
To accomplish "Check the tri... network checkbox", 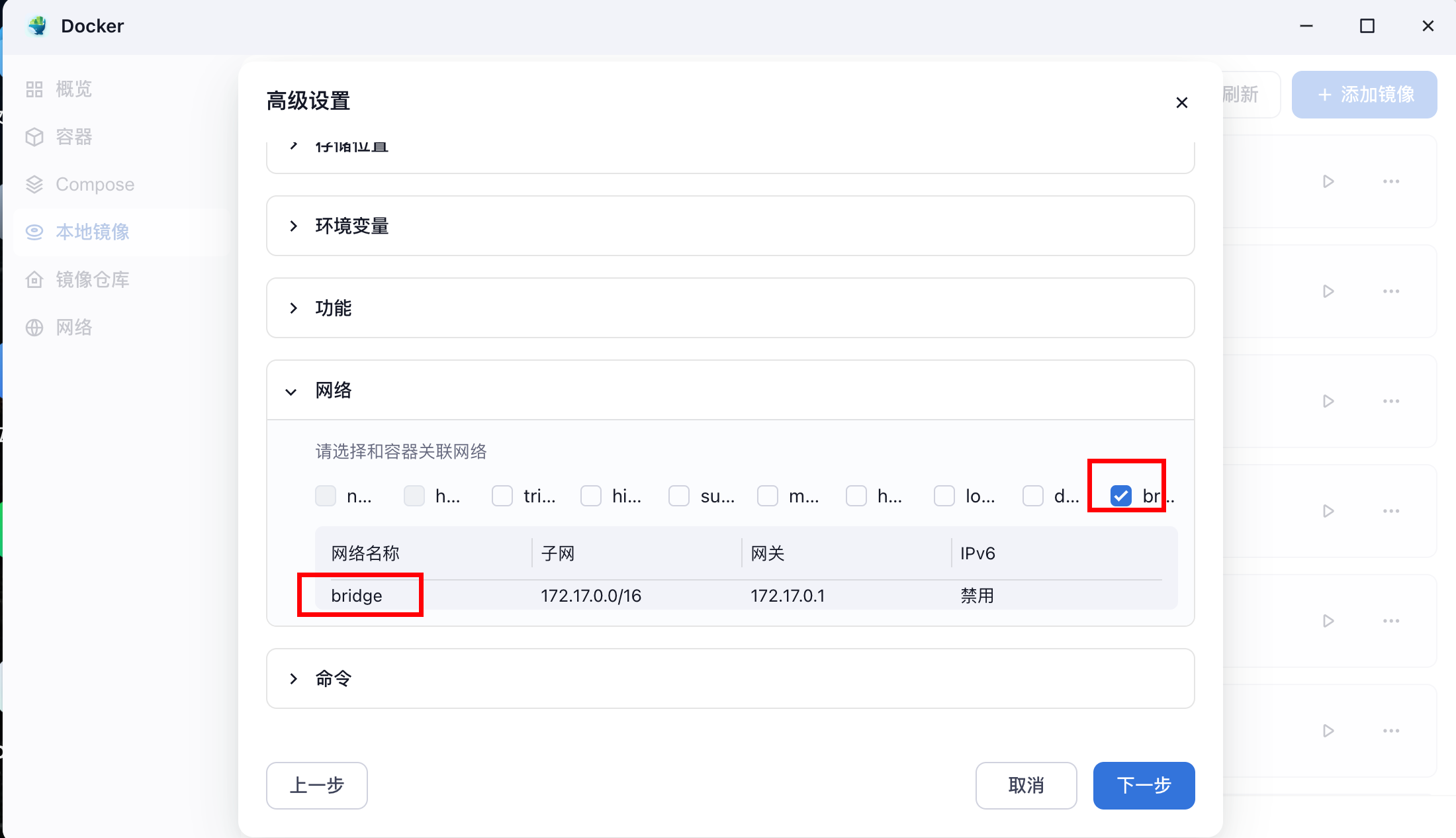I will 502,496.
